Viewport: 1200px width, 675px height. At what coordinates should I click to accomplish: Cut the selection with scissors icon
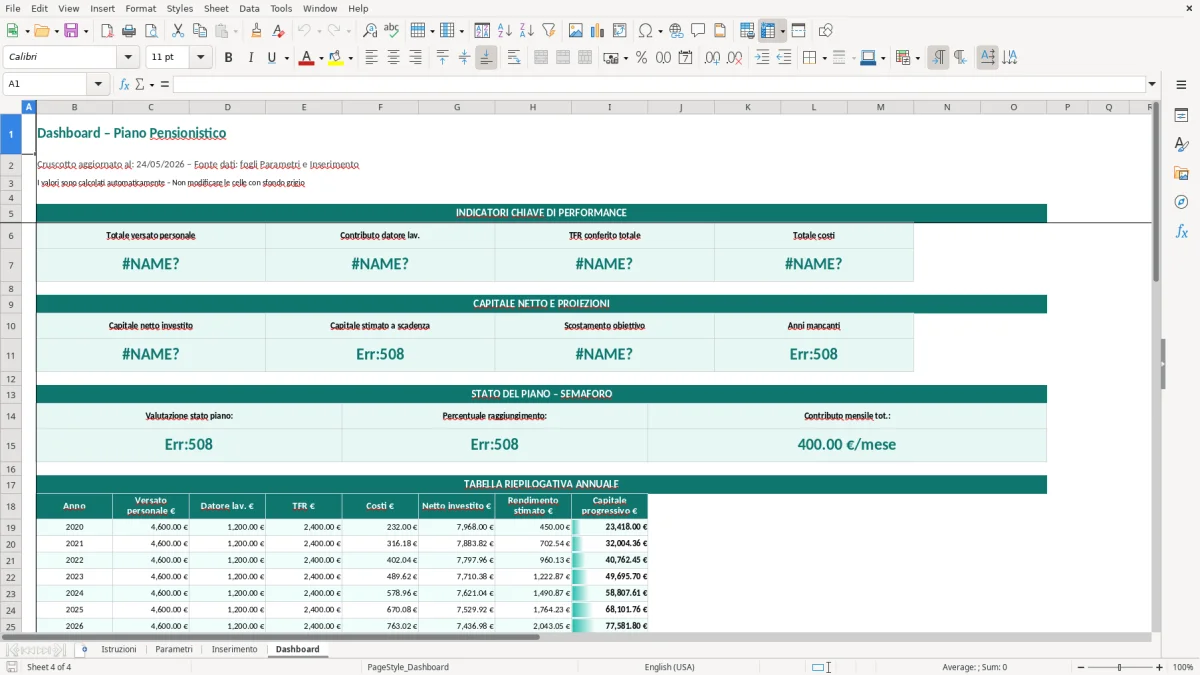coord(178,31)
